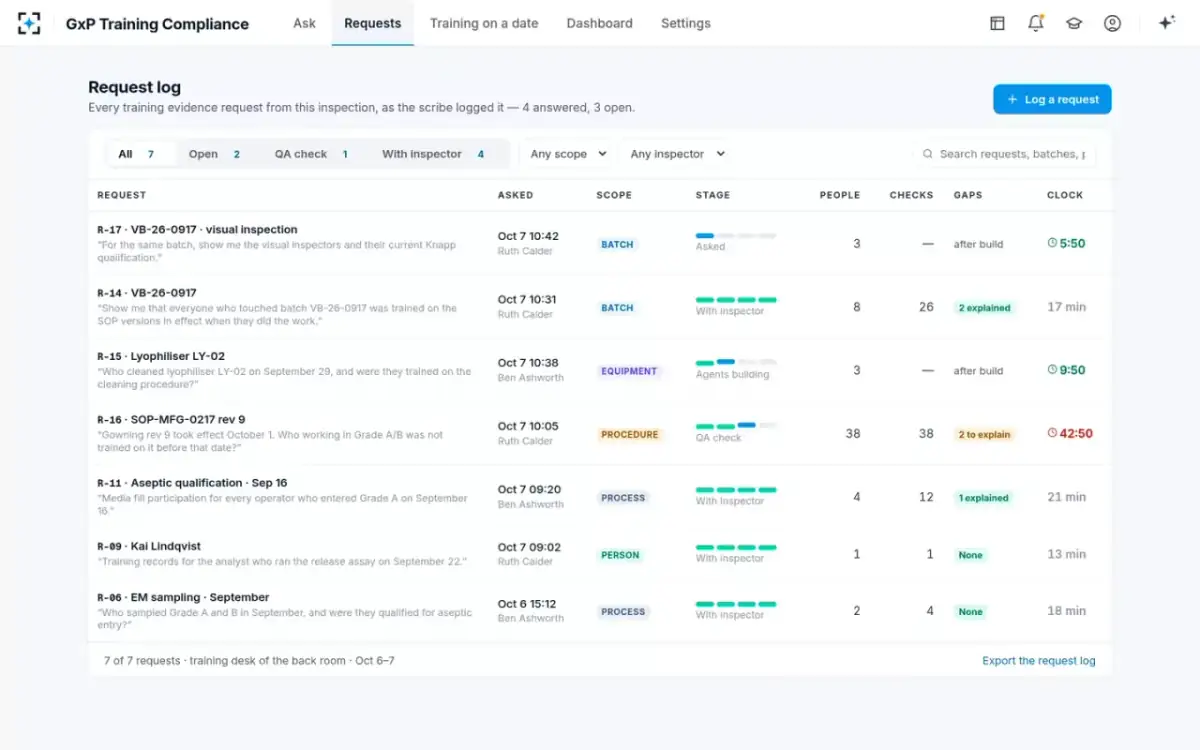Image resolution: width=1200 pixels, height=750 pixels.
Task: Click the '1 explained' gaps badge
Action: pos(983,498)
